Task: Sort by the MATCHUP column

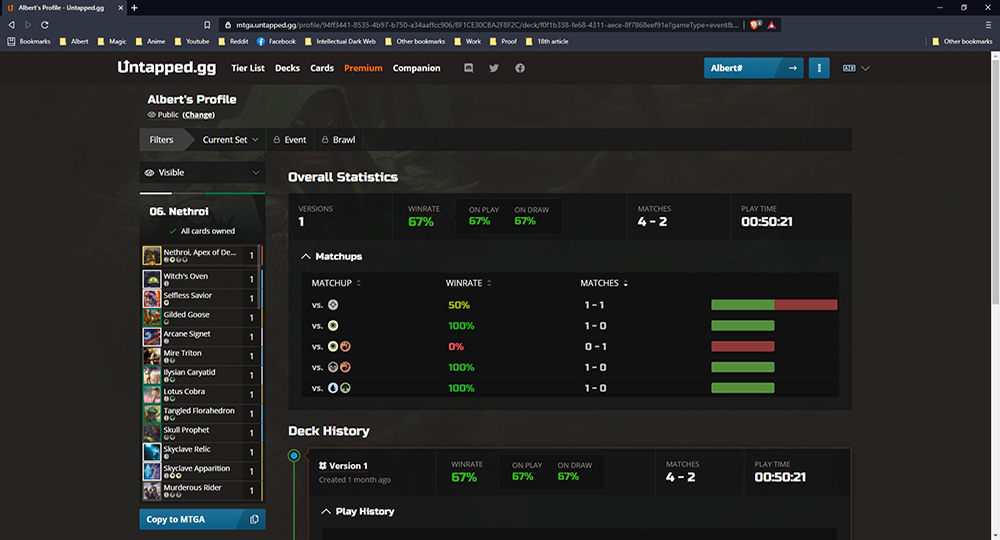Action: (336, 283)
